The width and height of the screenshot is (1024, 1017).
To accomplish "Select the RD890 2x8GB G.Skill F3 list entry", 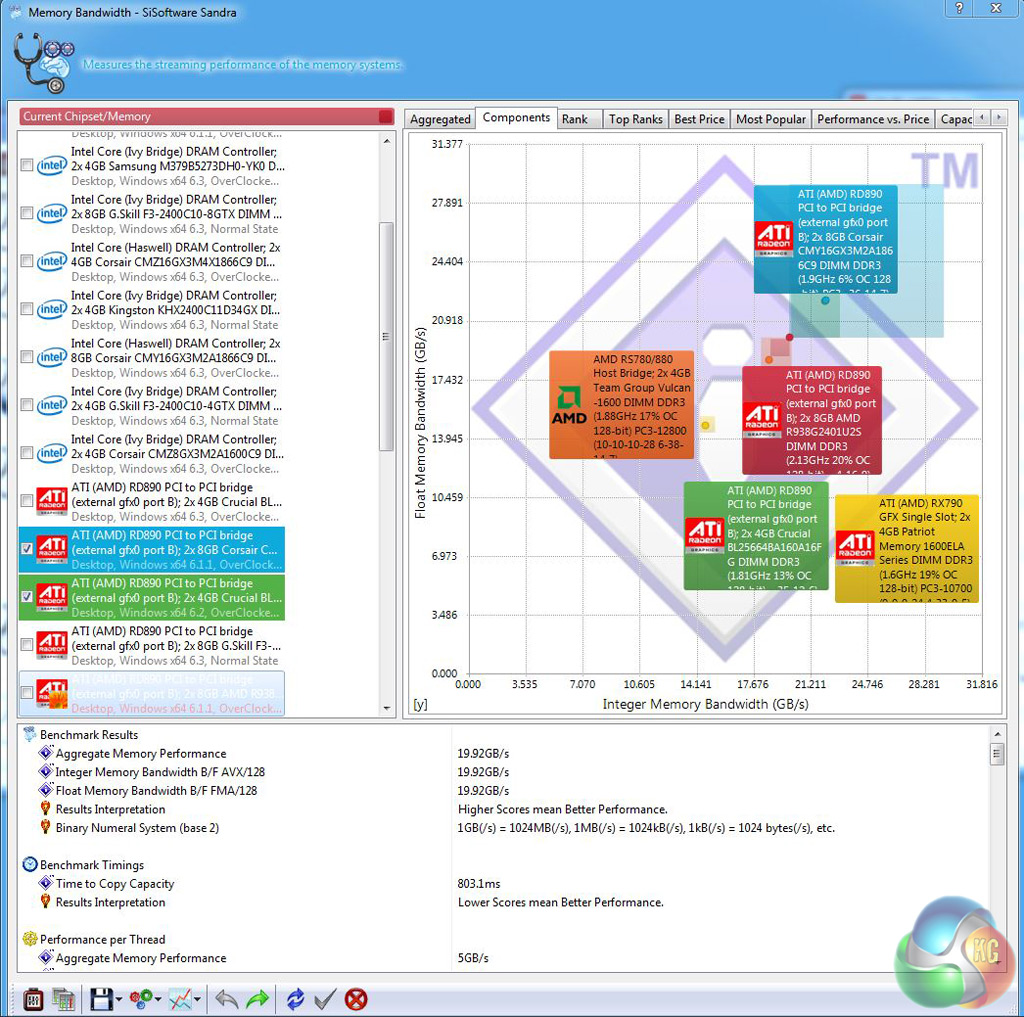I will click(152, 645).
